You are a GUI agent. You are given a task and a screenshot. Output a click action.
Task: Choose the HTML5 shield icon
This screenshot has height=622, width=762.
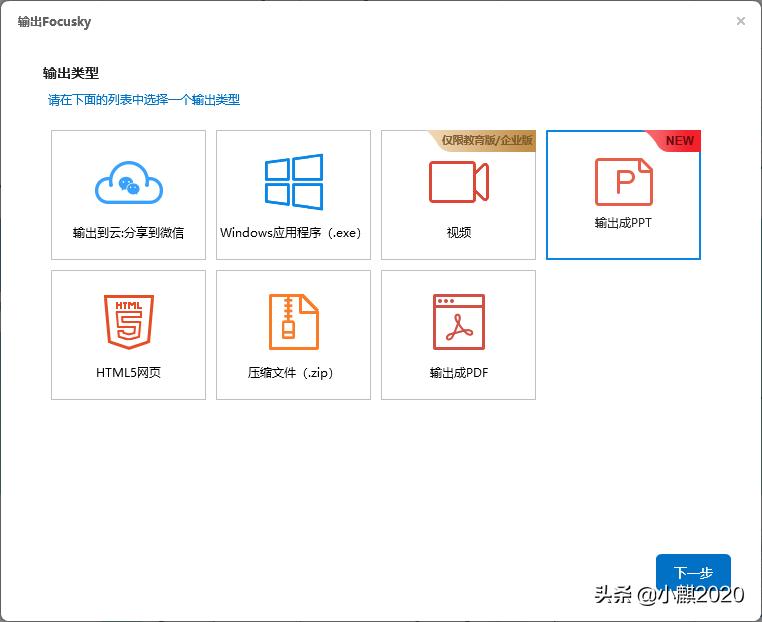pos(129,322)
